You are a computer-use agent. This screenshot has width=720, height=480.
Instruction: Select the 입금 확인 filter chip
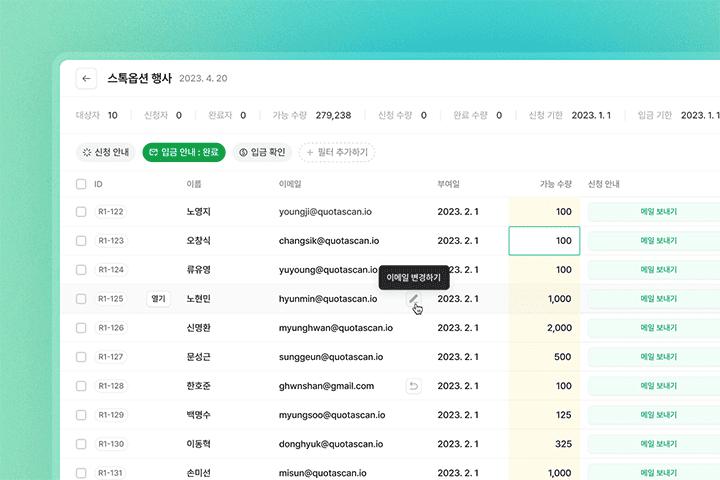click(262, 152)
